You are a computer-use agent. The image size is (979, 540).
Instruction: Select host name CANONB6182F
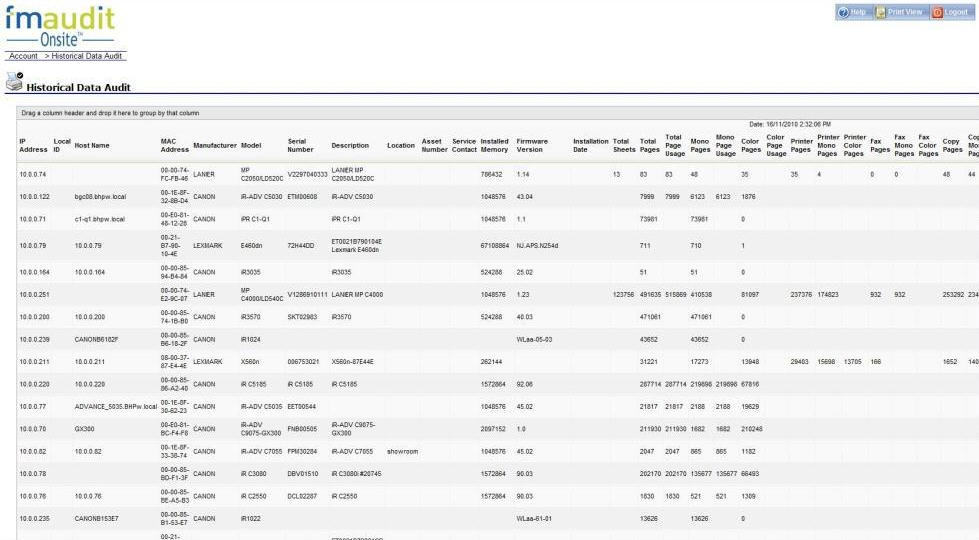pos(96,340)
